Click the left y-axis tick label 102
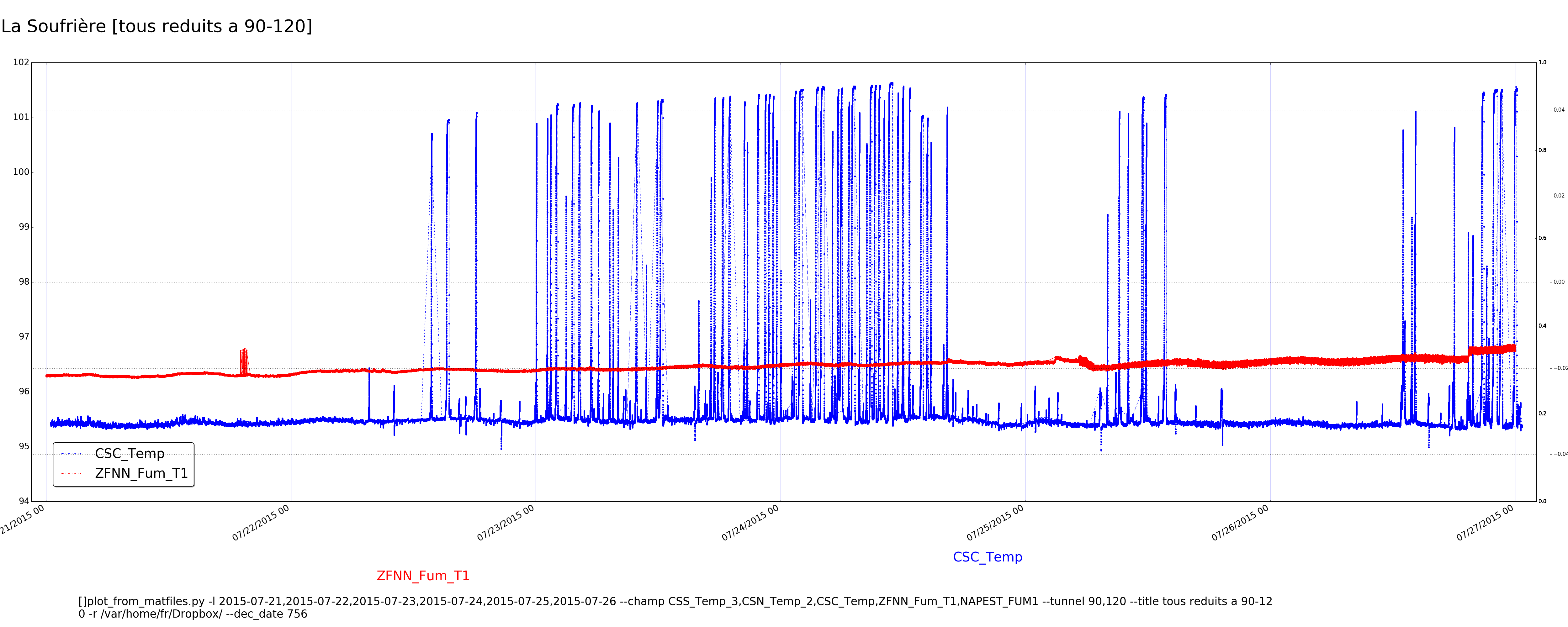The height and width of the screenshot is (627, 1568). 21,62
